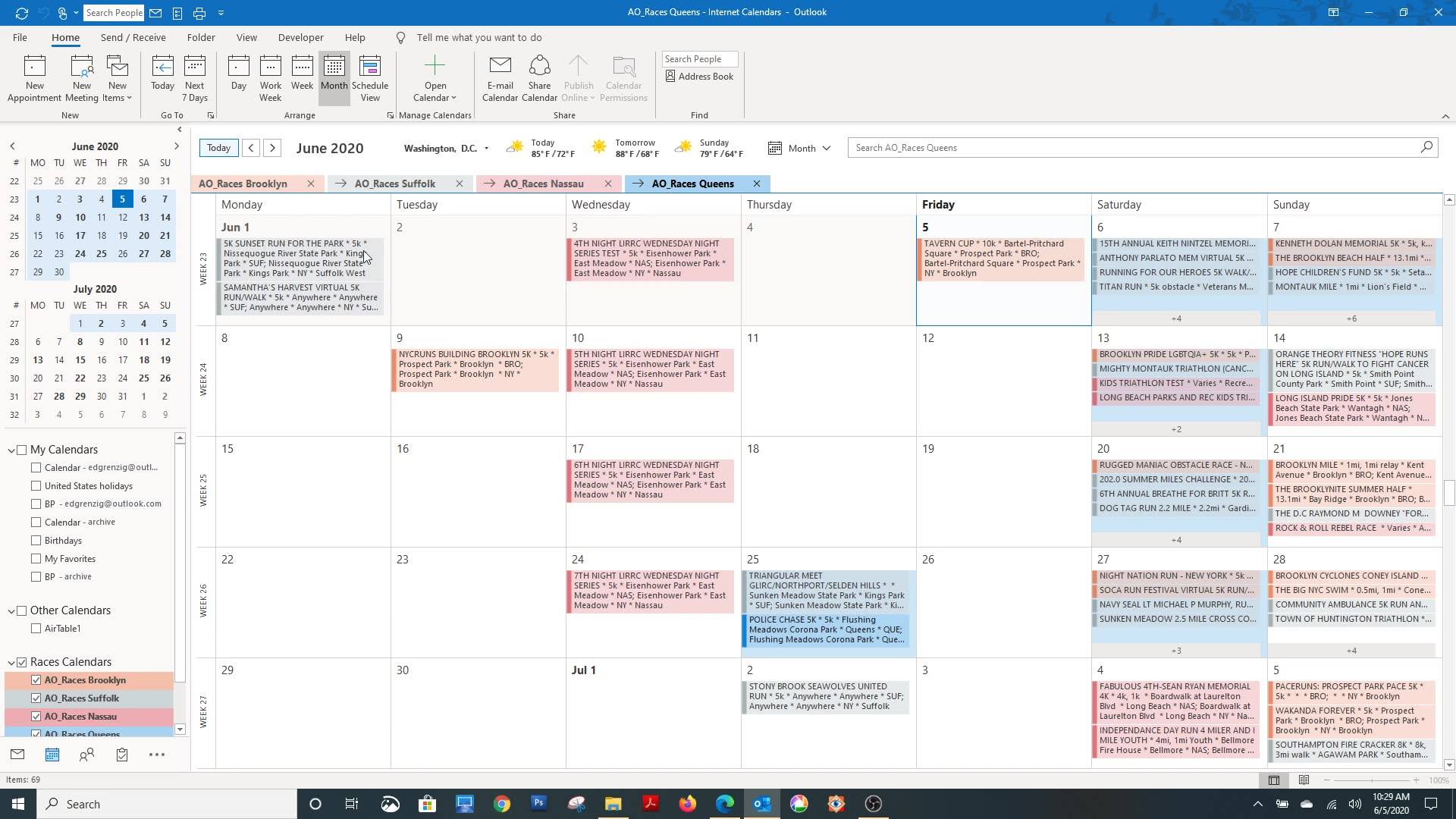
Task: Click the zoom slider in status bar
Action: (x=1371, y=780)
